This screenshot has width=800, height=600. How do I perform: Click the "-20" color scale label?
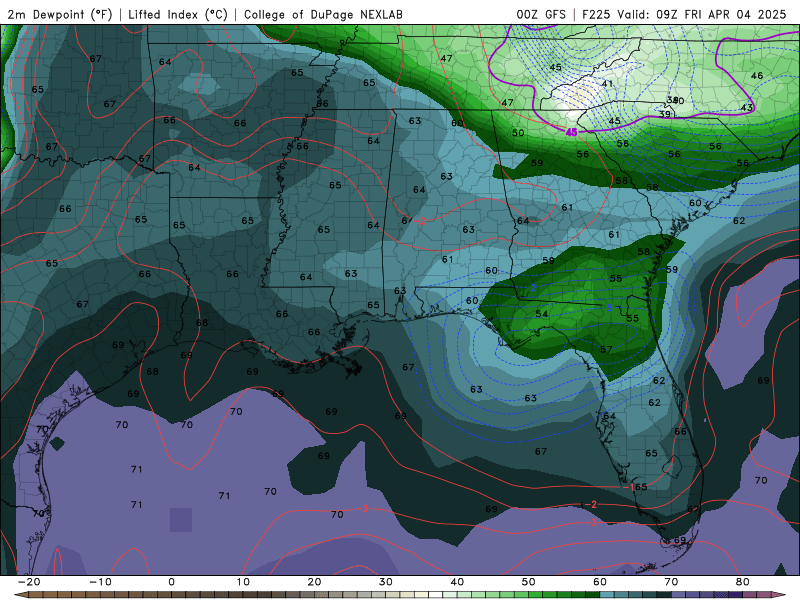29,582
